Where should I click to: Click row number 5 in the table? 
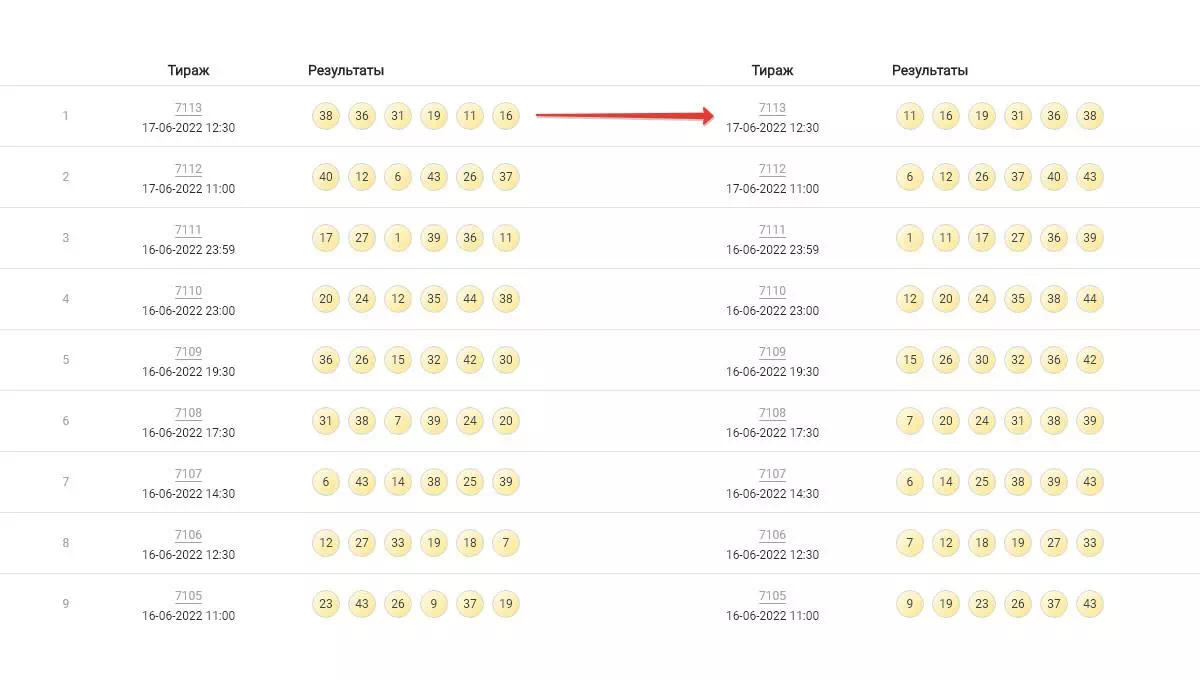point(65,360)
